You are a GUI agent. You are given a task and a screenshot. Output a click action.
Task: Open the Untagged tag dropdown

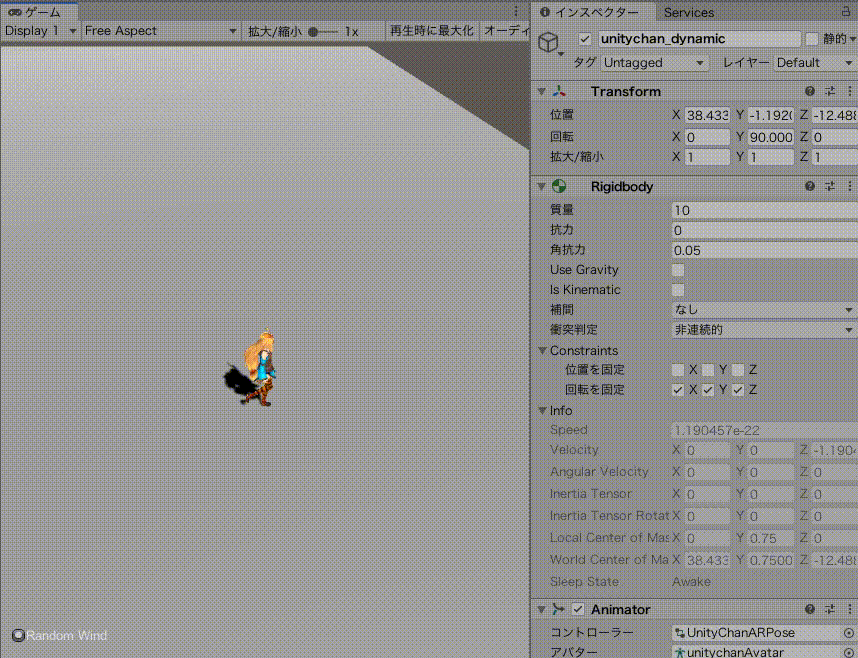(x=653, y=62)
